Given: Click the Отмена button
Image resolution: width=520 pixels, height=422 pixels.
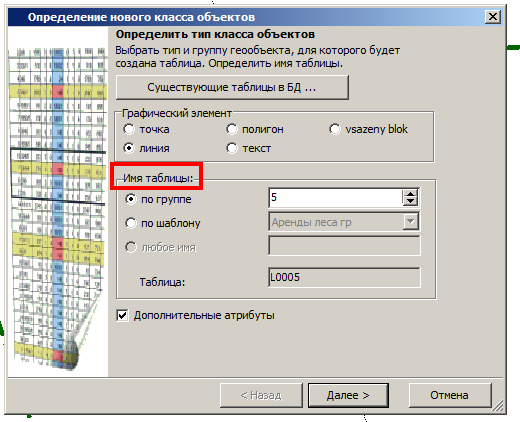Looking at the screenshot, I should (449, 395).
